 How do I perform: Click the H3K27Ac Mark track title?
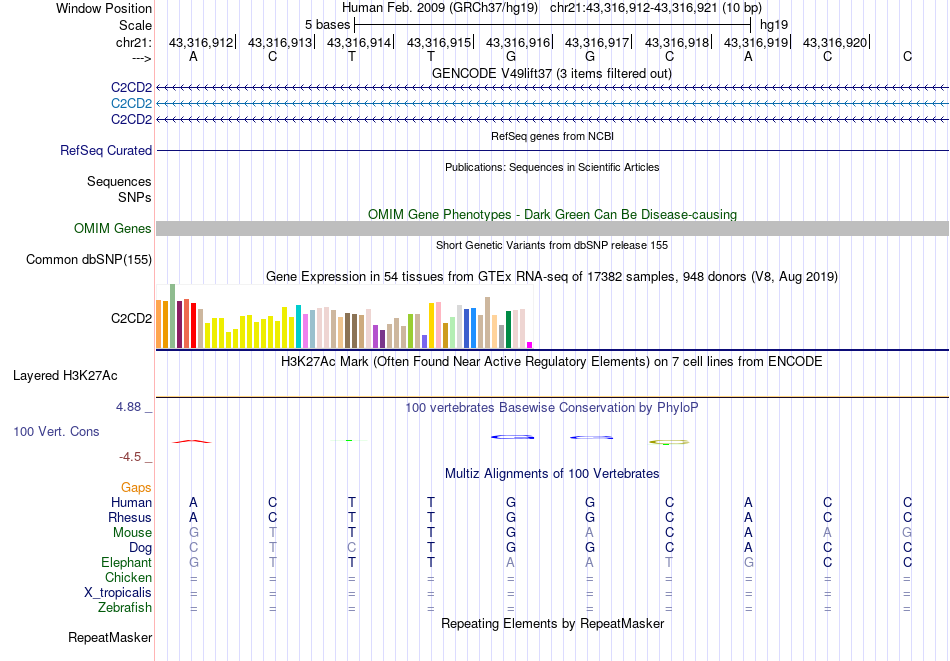click(x=552, y=362)
